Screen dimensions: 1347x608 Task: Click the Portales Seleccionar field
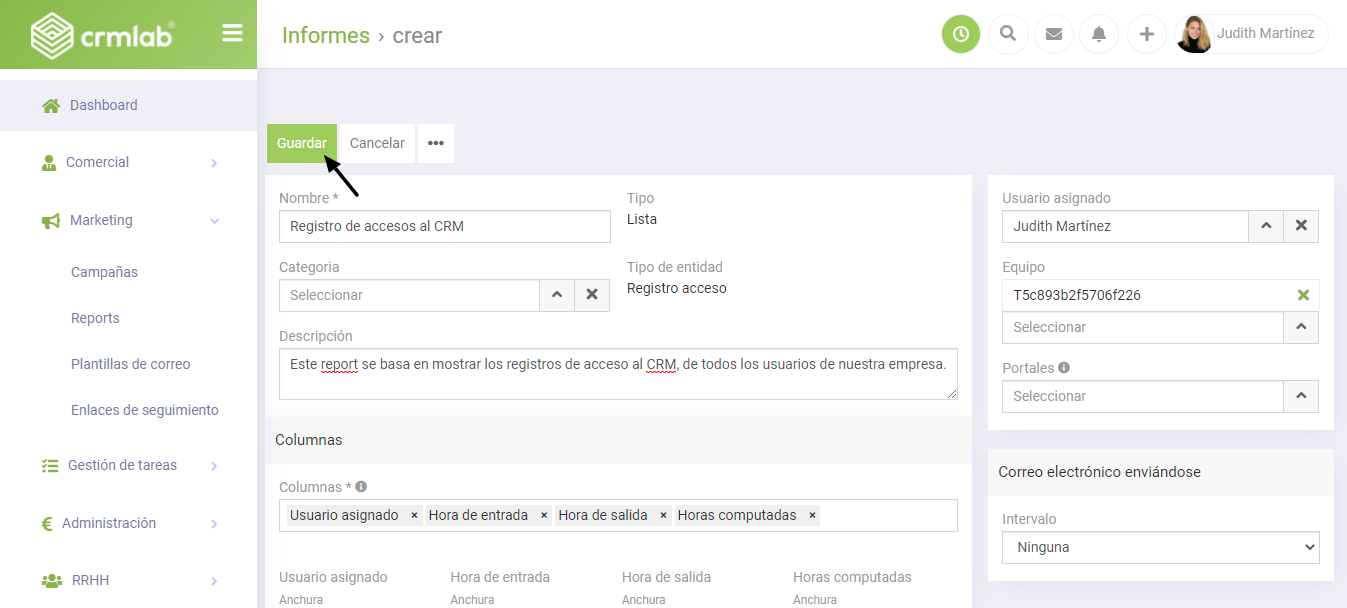point(1143,396)
